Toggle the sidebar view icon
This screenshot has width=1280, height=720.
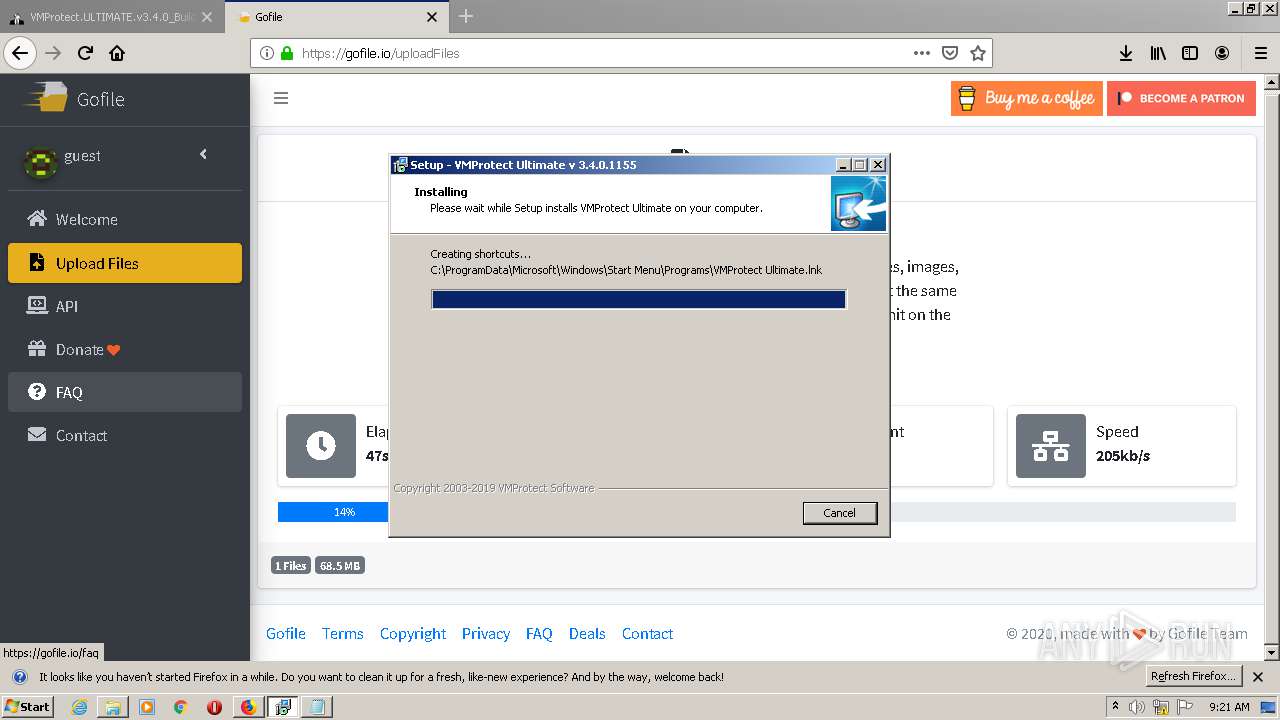pos(1190,53)
